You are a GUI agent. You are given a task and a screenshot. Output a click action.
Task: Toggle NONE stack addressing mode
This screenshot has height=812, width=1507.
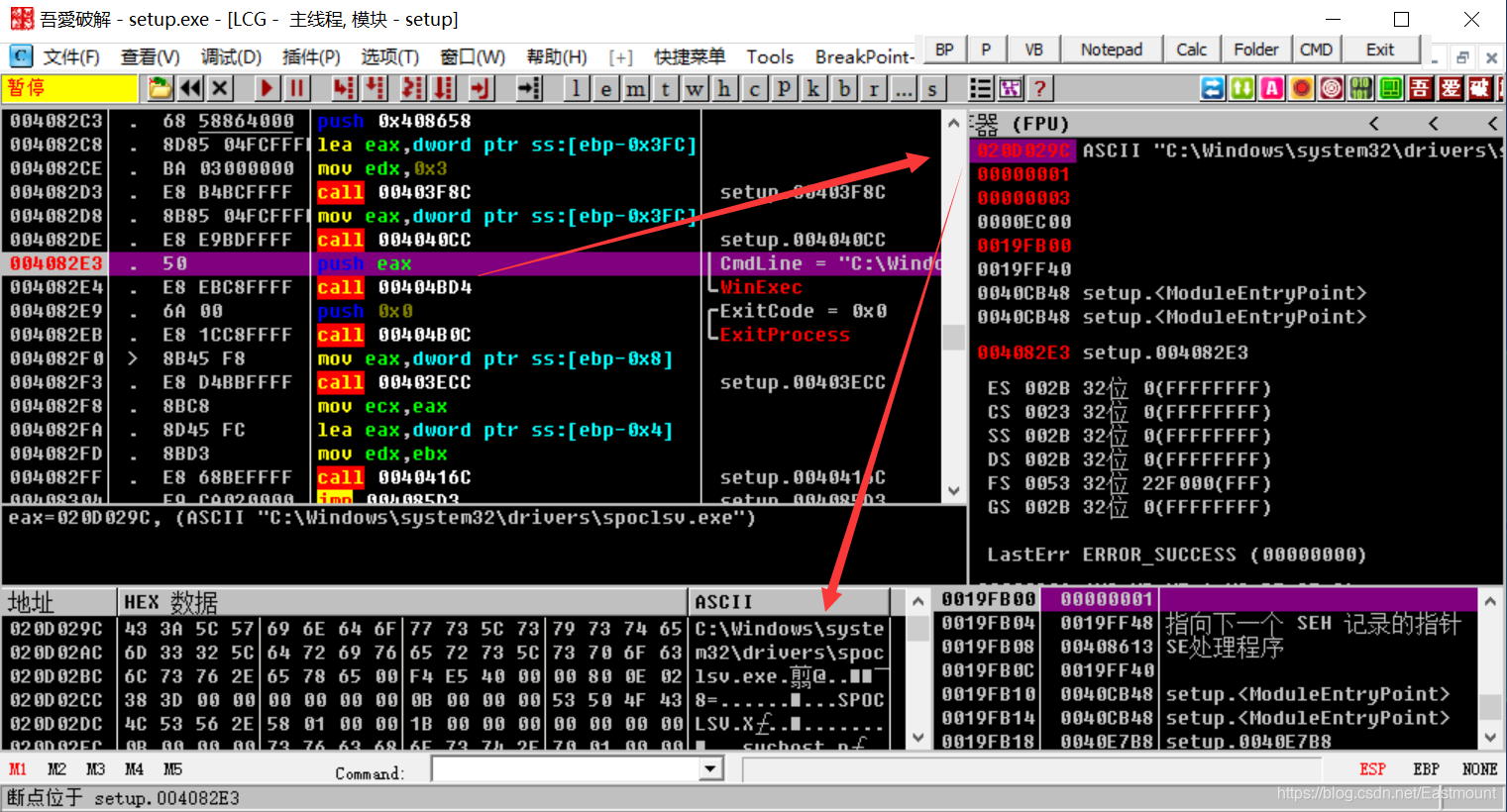coord(1480,769)
